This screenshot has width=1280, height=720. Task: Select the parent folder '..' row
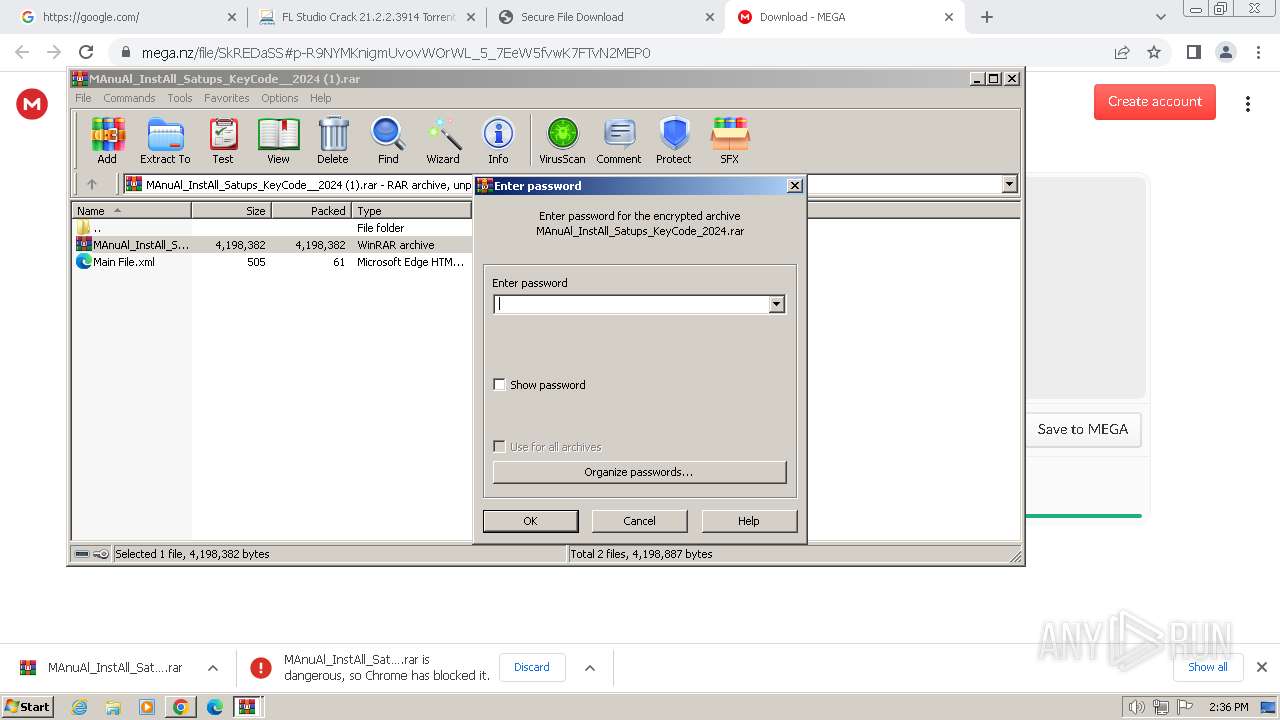271,228
